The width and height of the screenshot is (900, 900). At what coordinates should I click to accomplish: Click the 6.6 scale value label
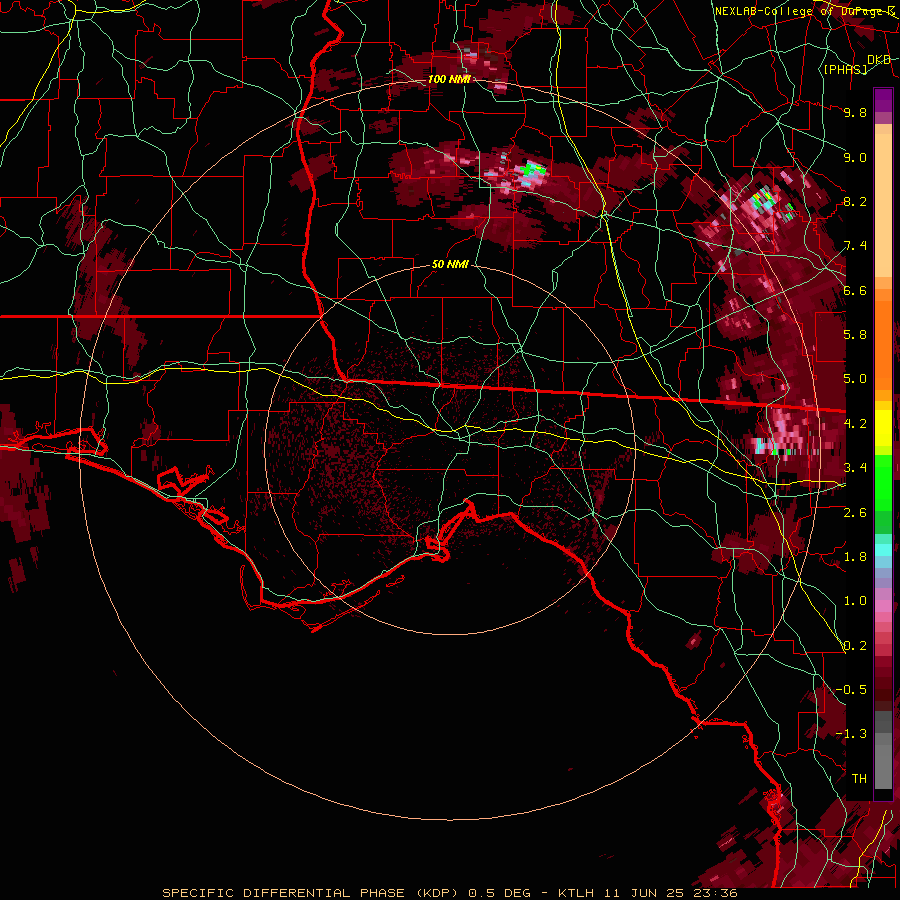point(855,290)
